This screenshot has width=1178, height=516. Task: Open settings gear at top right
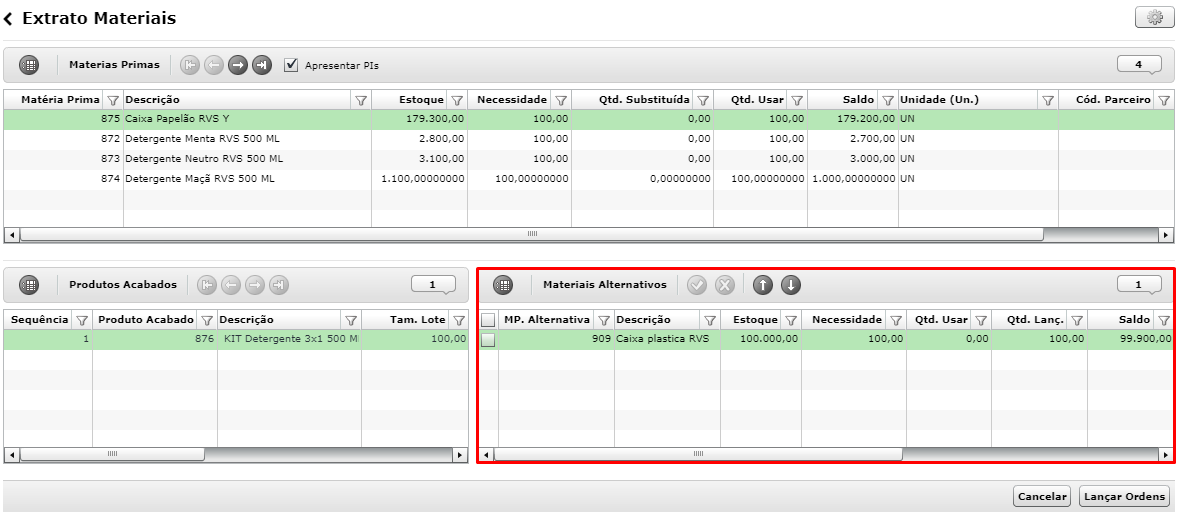coord(1154,18)
